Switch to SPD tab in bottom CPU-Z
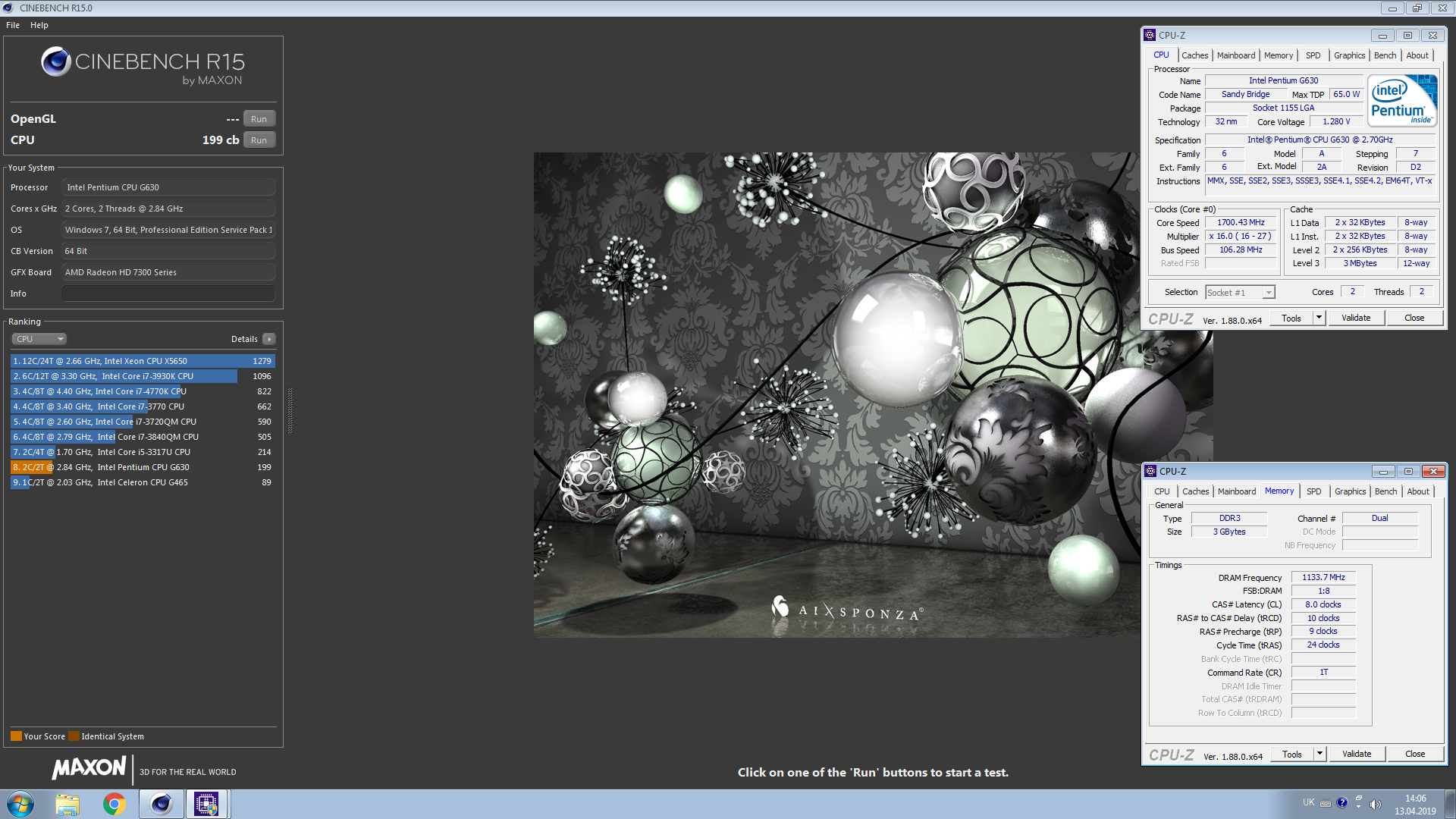The image size is (1456, 819). tap(1314, 491)
